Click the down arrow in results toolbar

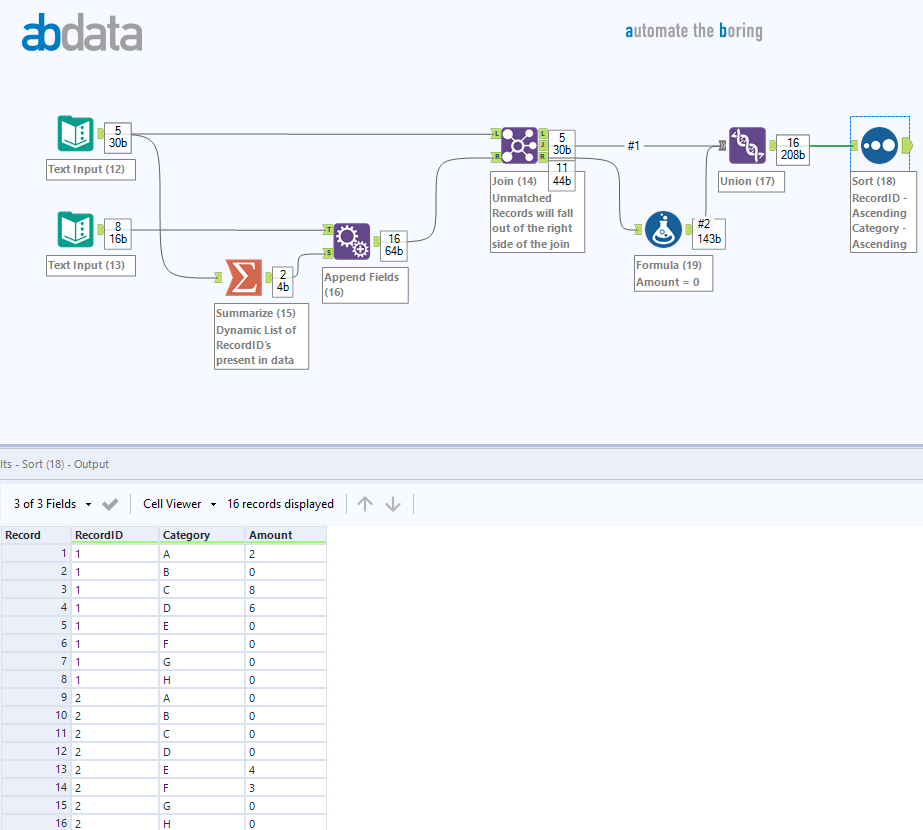(x=393, y=504)
